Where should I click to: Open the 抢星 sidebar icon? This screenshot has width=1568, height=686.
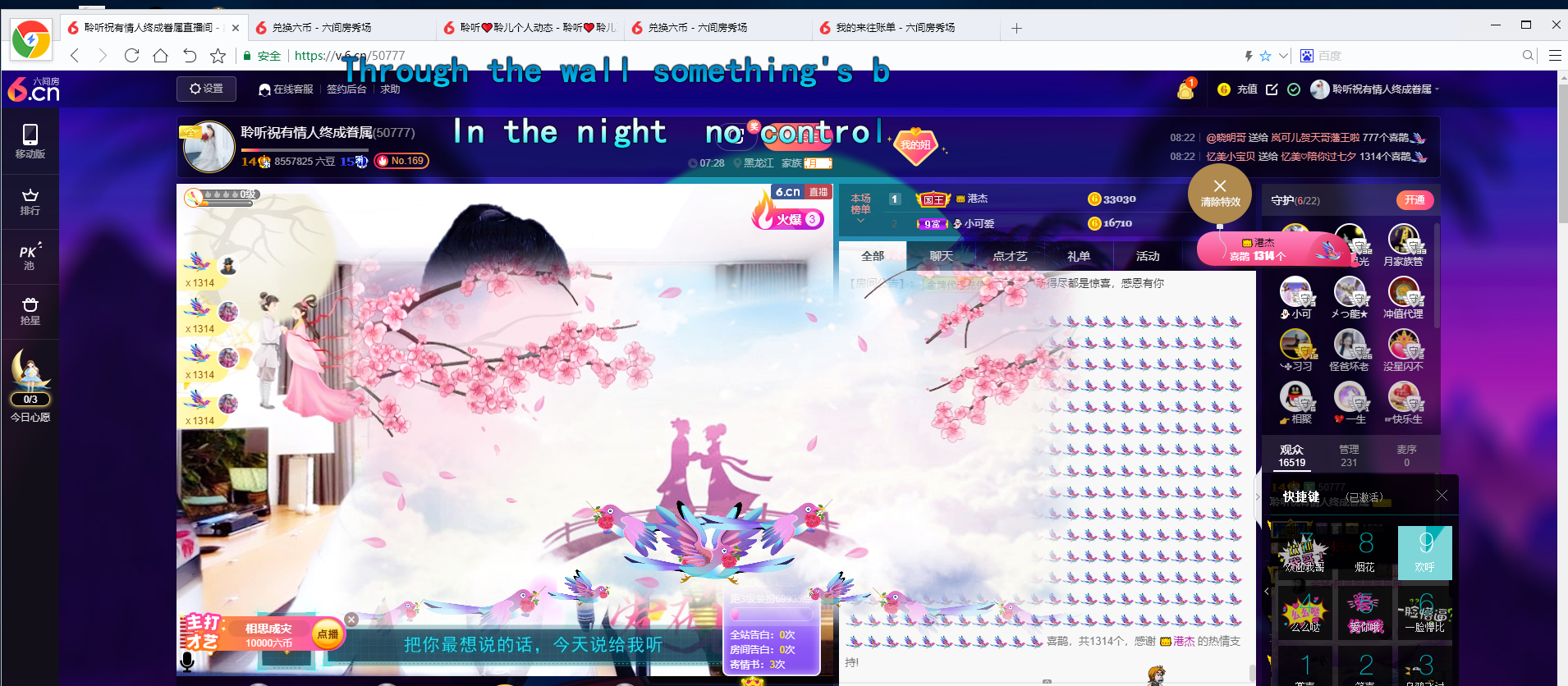click(x=30, y=311)
